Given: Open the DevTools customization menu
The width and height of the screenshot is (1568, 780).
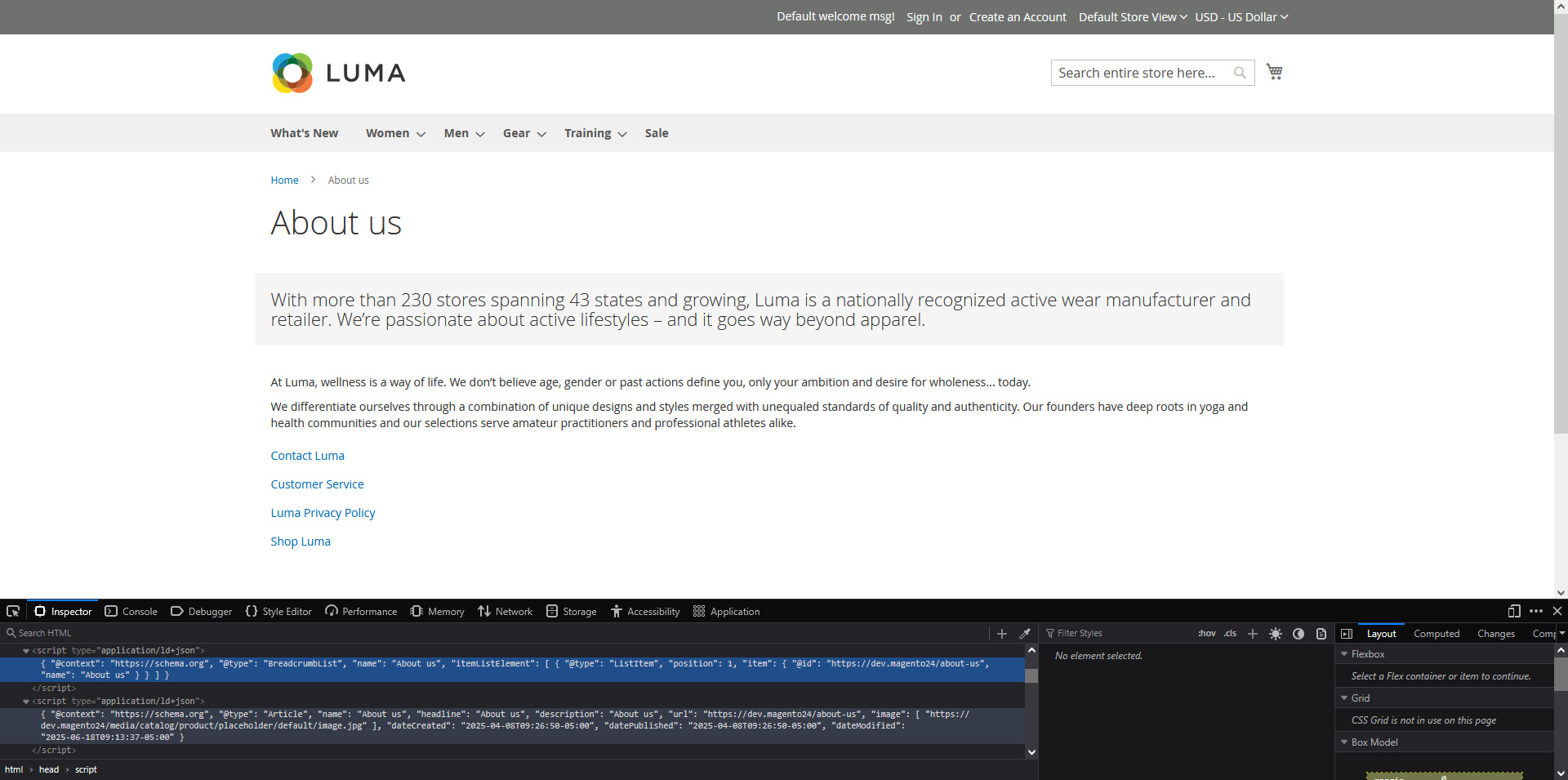Looking at the screenshot, I should [x=1536, y=611].
